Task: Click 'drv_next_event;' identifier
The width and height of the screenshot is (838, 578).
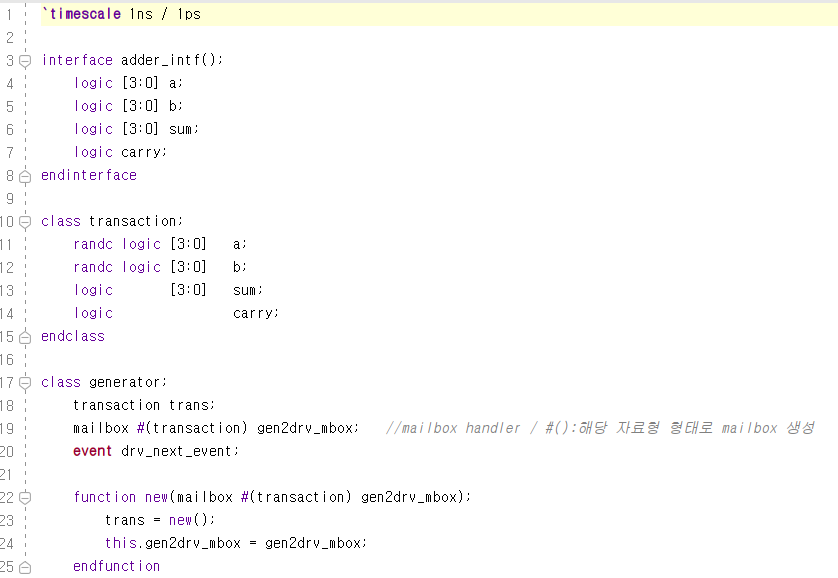Action: click(x=180, y=451)
